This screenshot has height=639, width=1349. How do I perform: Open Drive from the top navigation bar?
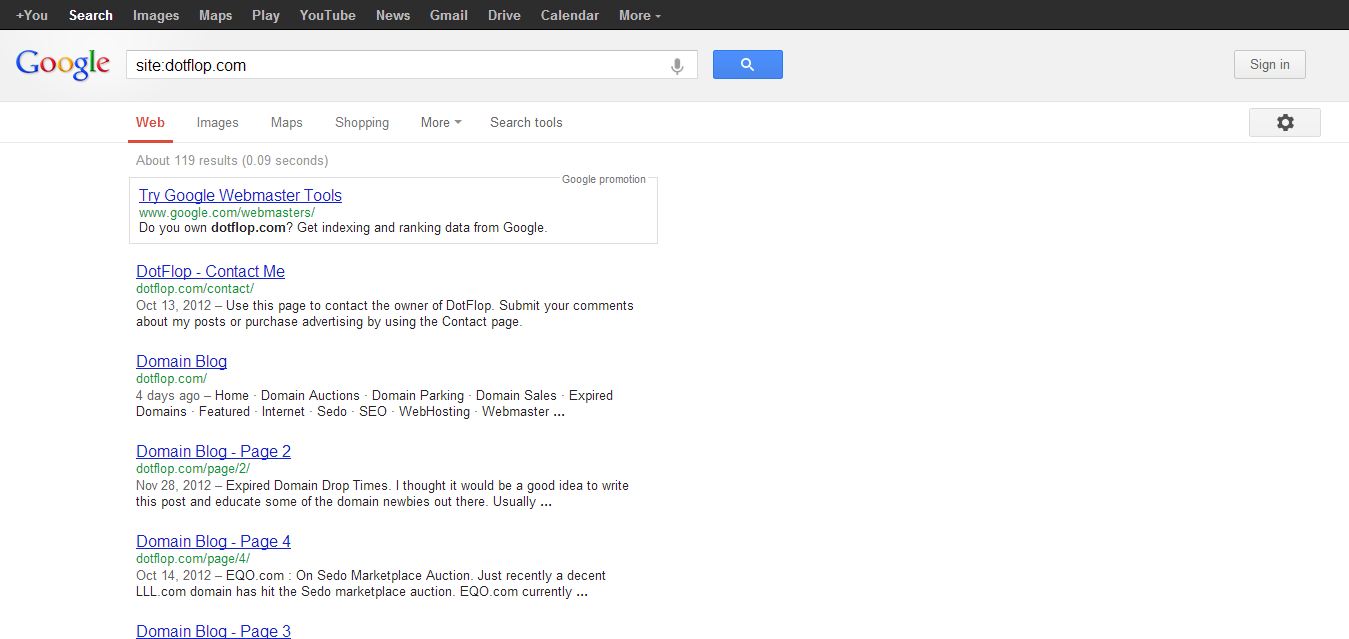504,15
